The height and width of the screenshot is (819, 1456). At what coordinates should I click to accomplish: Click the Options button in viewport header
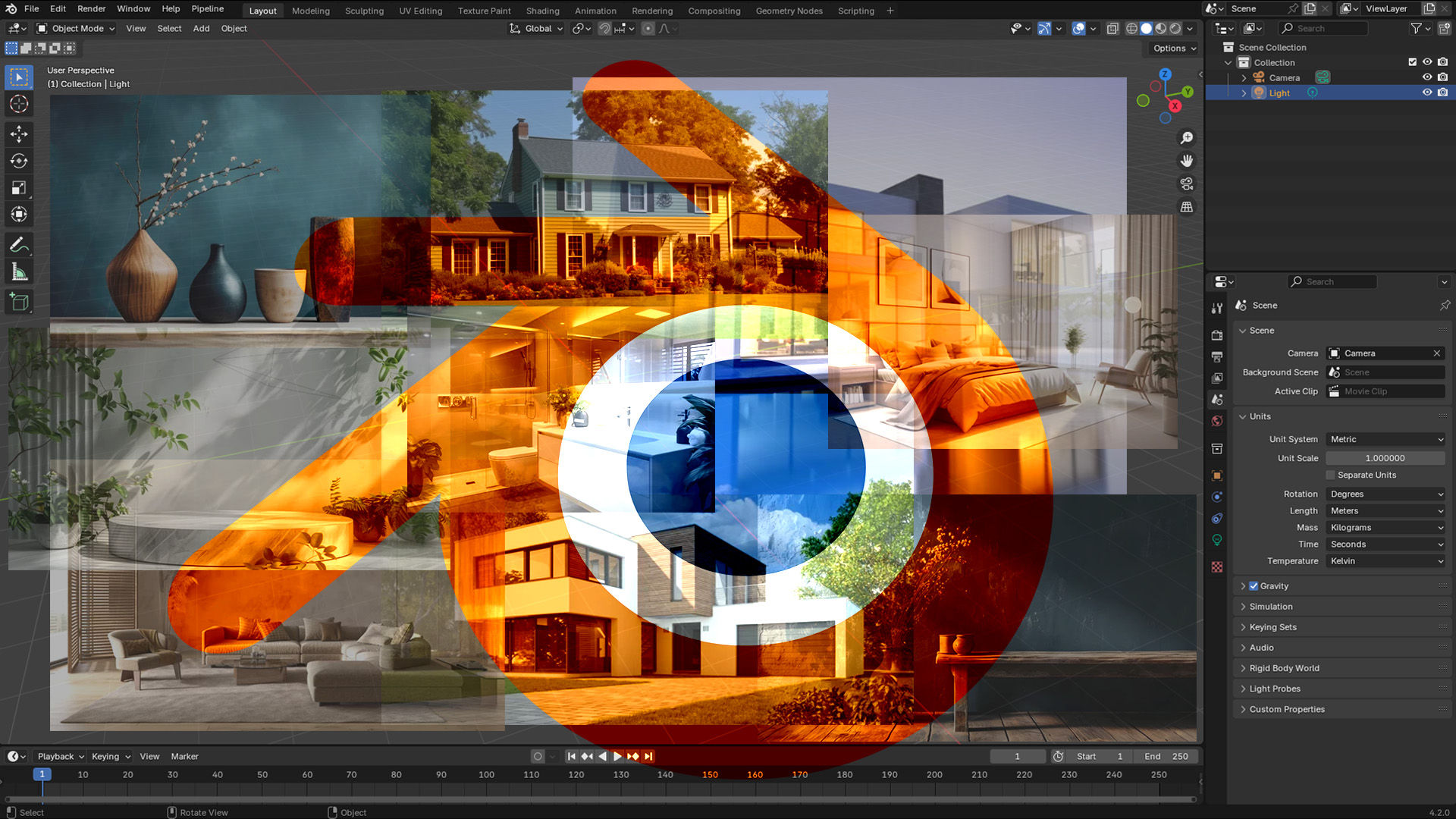coord(1171,48)
